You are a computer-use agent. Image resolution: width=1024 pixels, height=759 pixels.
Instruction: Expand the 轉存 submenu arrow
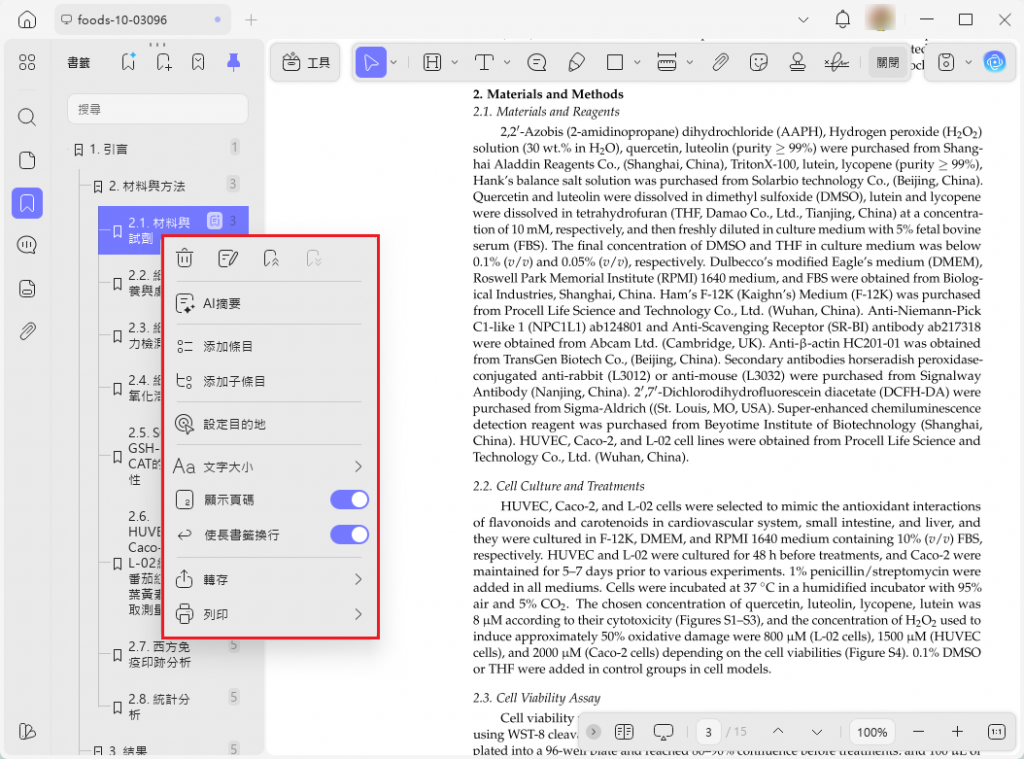click(x=358, y=579)
